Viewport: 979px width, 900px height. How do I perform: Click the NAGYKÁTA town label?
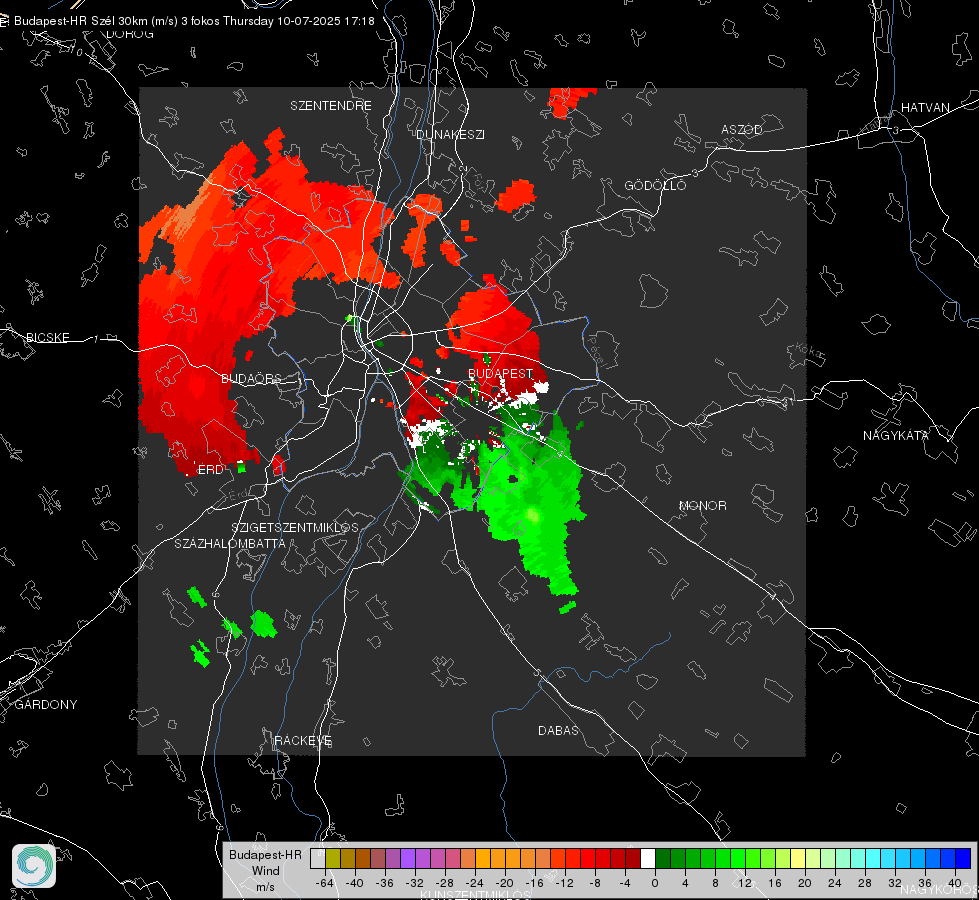895,435
